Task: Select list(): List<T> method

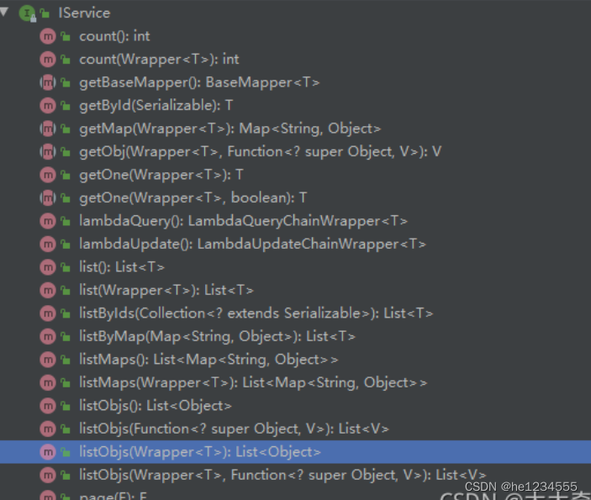Action: coord(122,267)
